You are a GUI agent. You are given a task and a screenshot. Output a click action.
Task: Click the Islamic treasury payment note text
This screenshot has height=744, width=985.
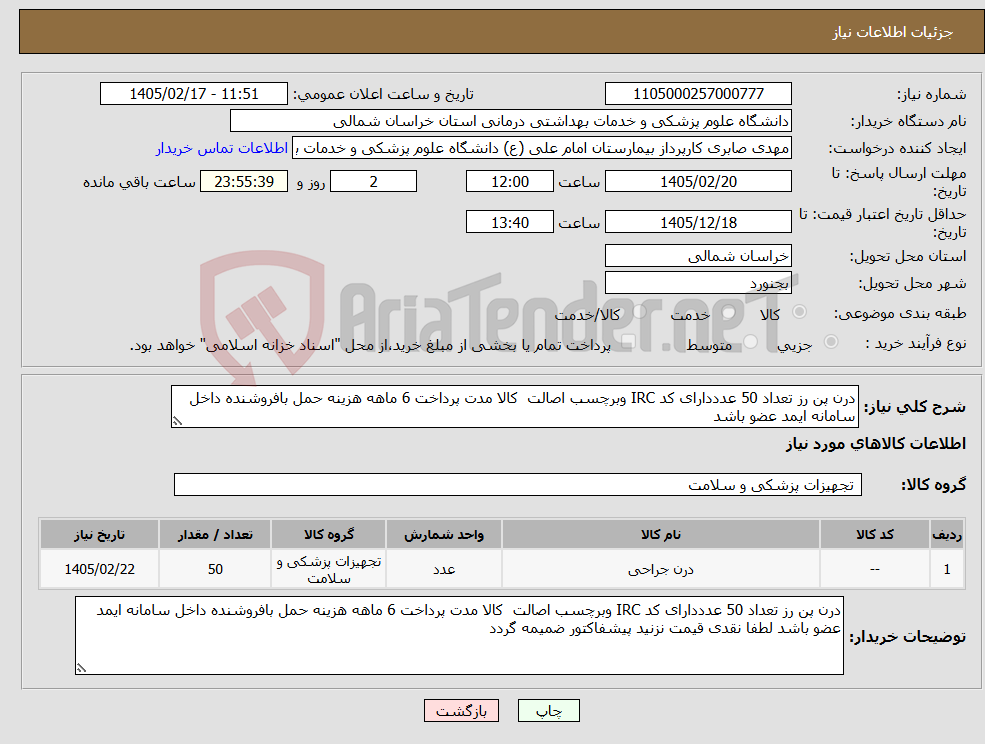click(370, 345)
